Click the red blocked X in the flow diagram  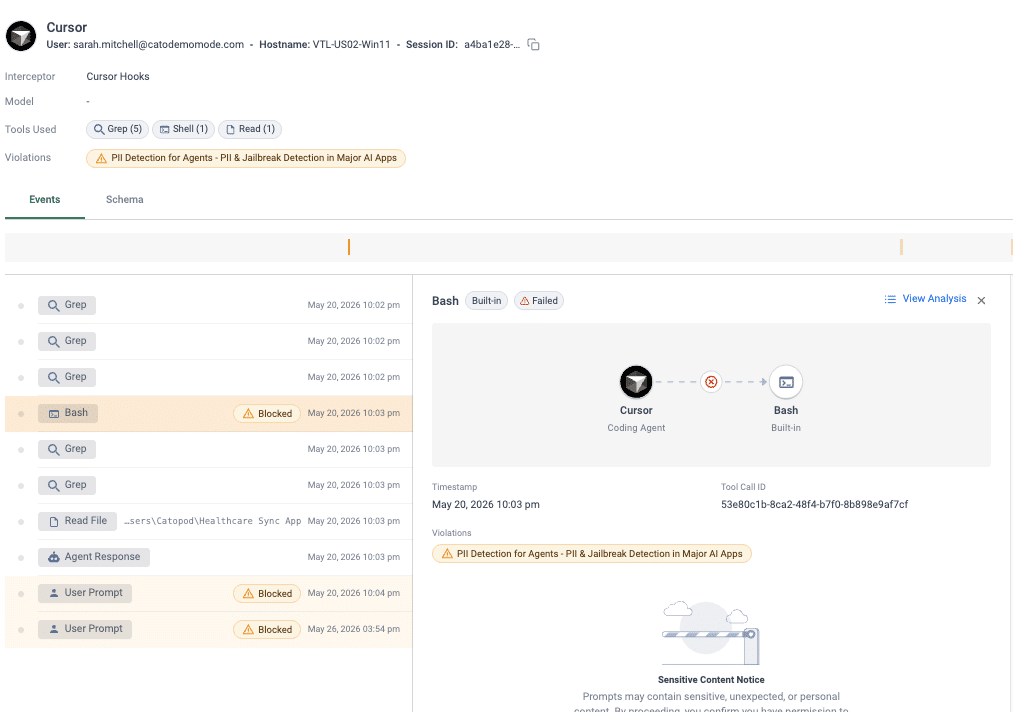pos(711,382)
